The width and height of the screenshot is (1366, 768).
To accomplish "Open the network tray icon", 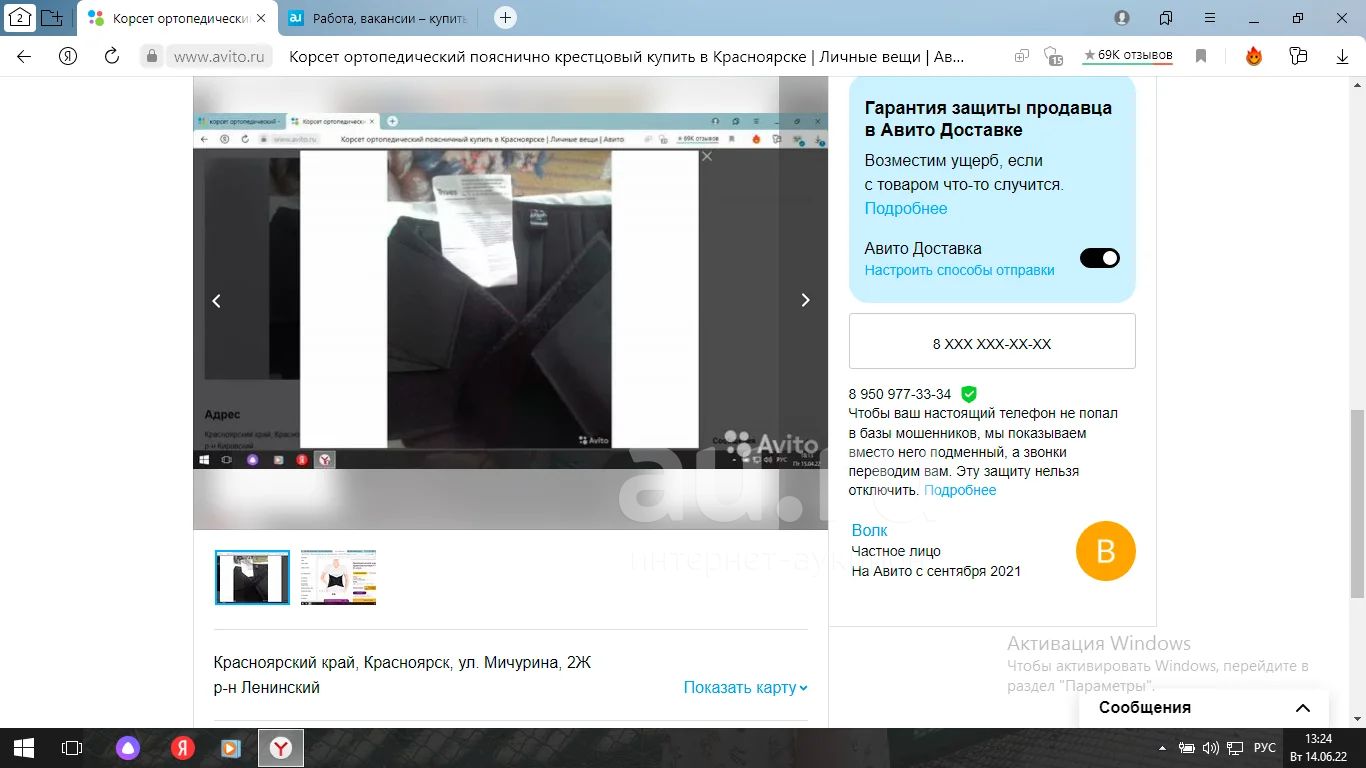I will point(1236,748).
